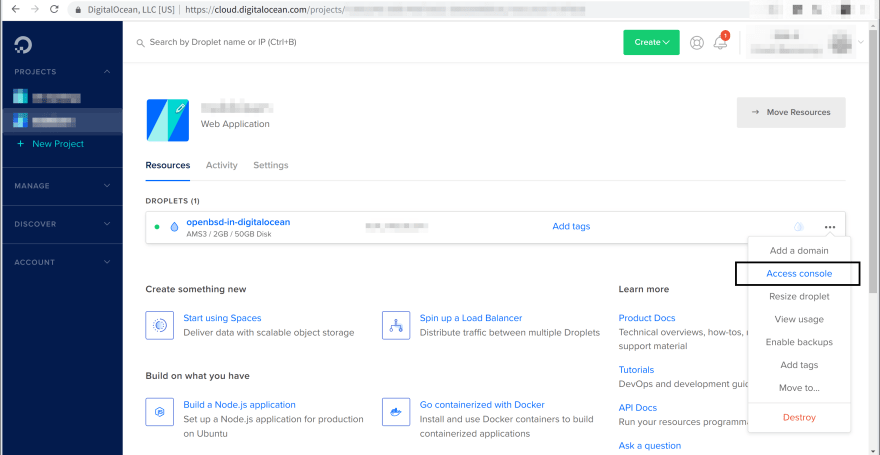
Task: Click the AMS3 / 2GB / 50GB Disk text
Action: pyautogui.click(x=229, y=234)
